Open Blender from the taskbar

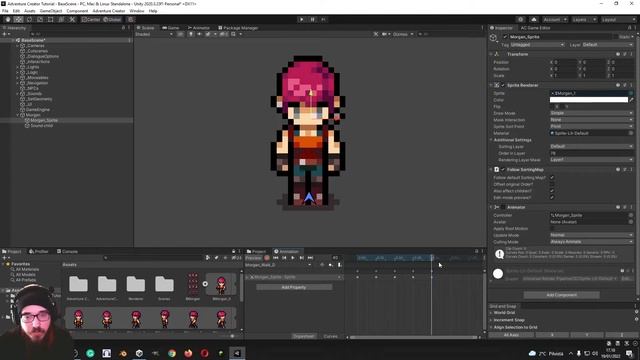coord(123,353)
